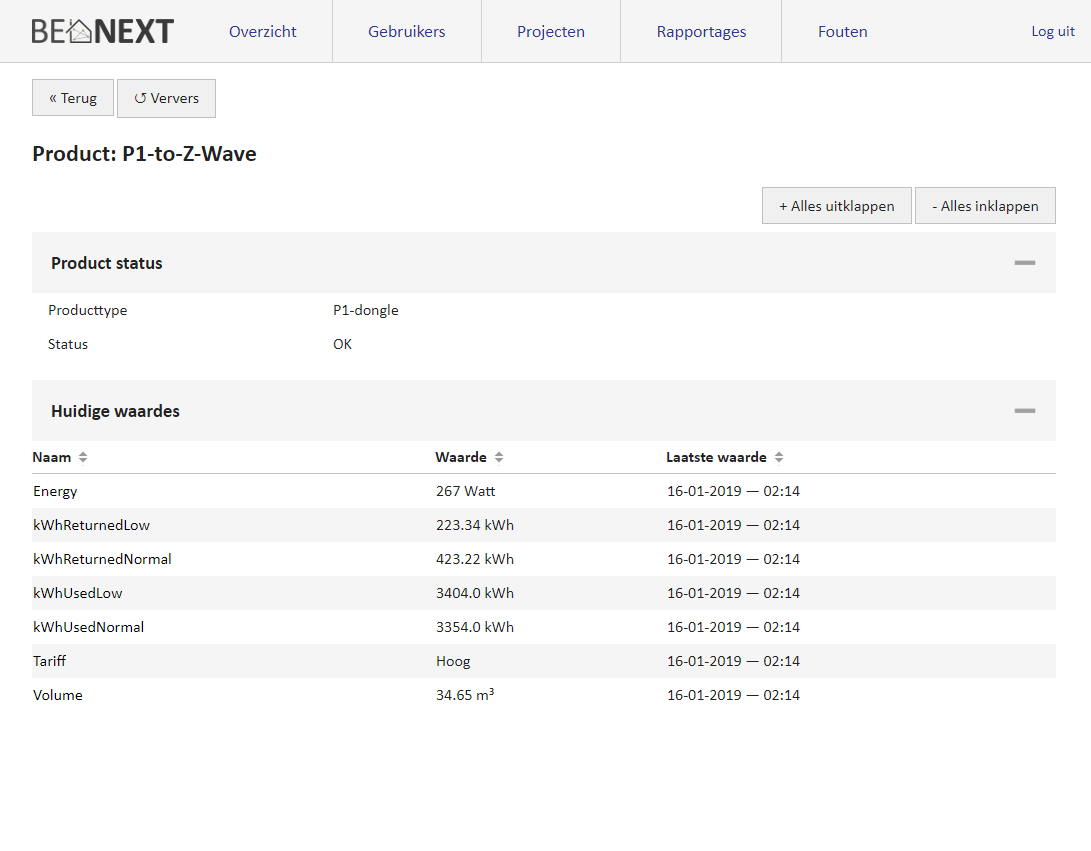This screenshot has width=1091, height=851.
Task: Open the Fouten menu item
Action: click(843, 31)
